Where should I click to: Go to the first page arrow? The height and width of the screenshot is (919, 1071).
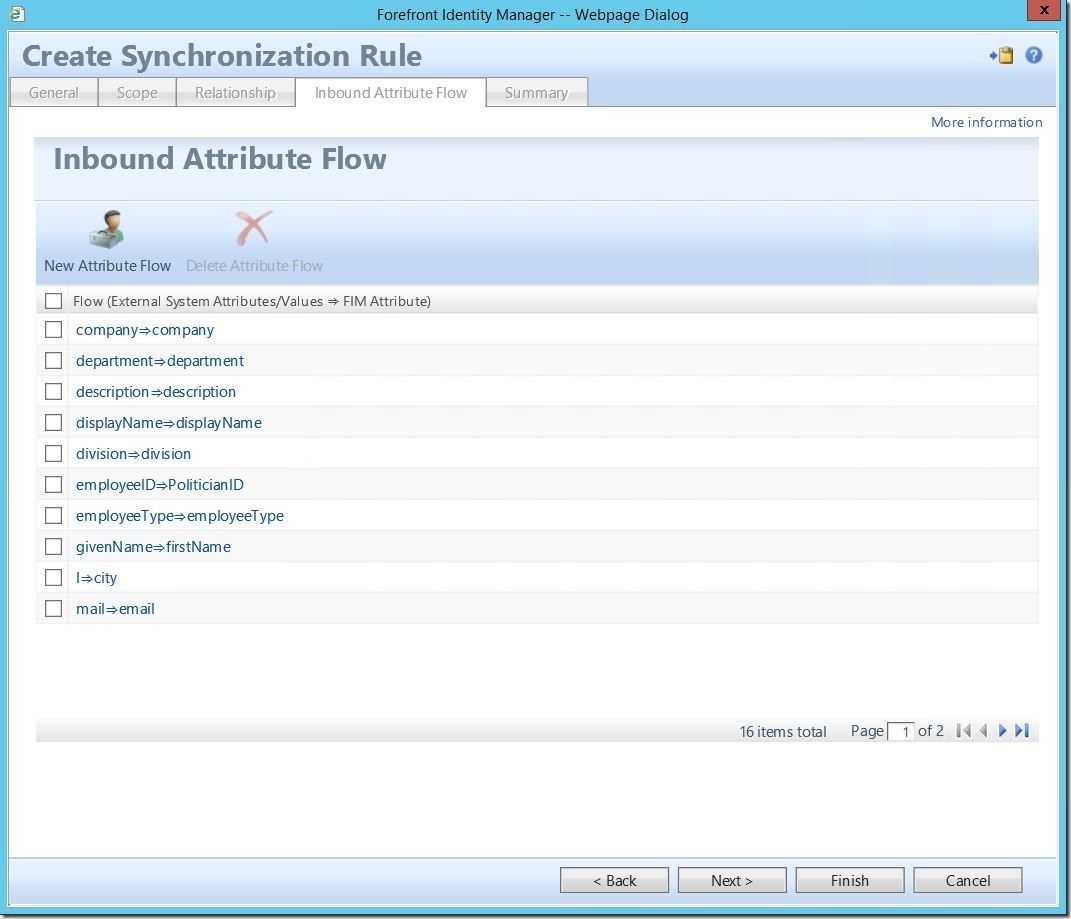[964, 730]
